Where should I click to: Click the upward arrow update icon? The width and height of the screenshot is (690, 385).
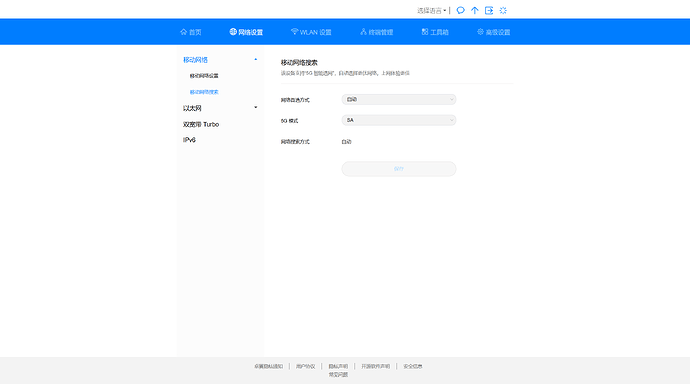tap(474, 10)
